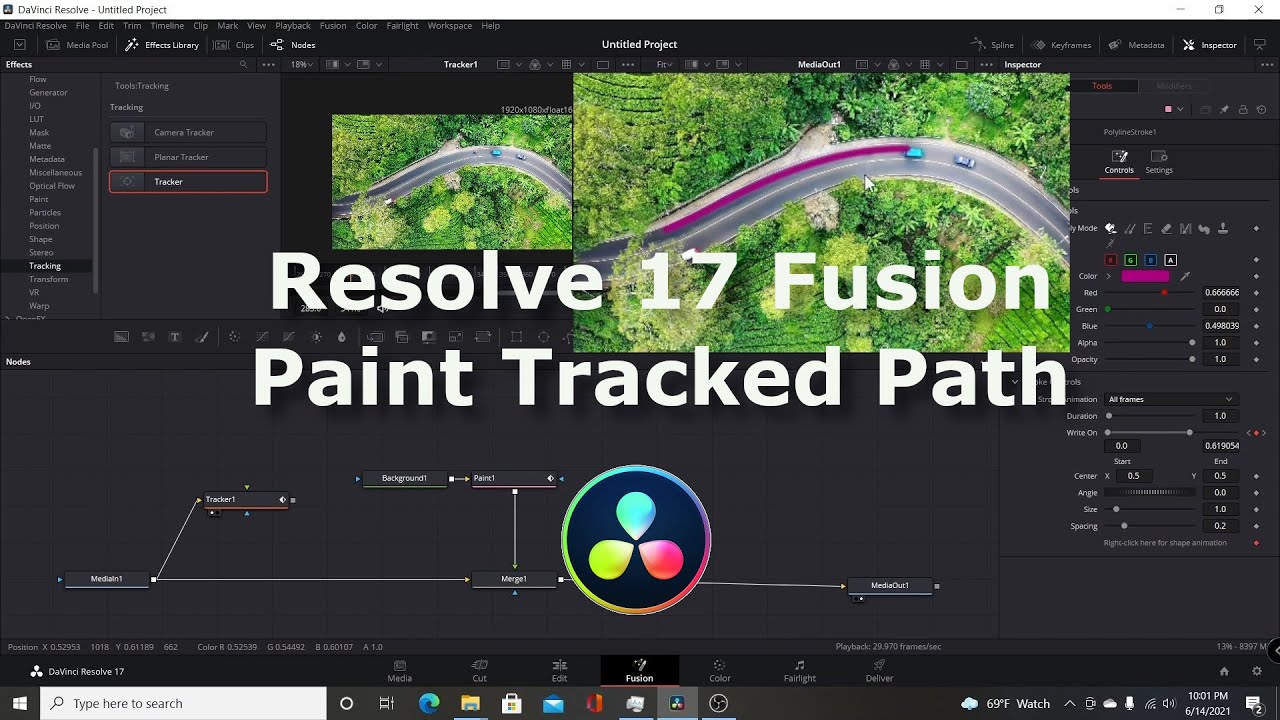Add a Rectangle mask from the toolbar
Image resolution: width=1280 pixels, height=720 pixels.
[516, 337]
